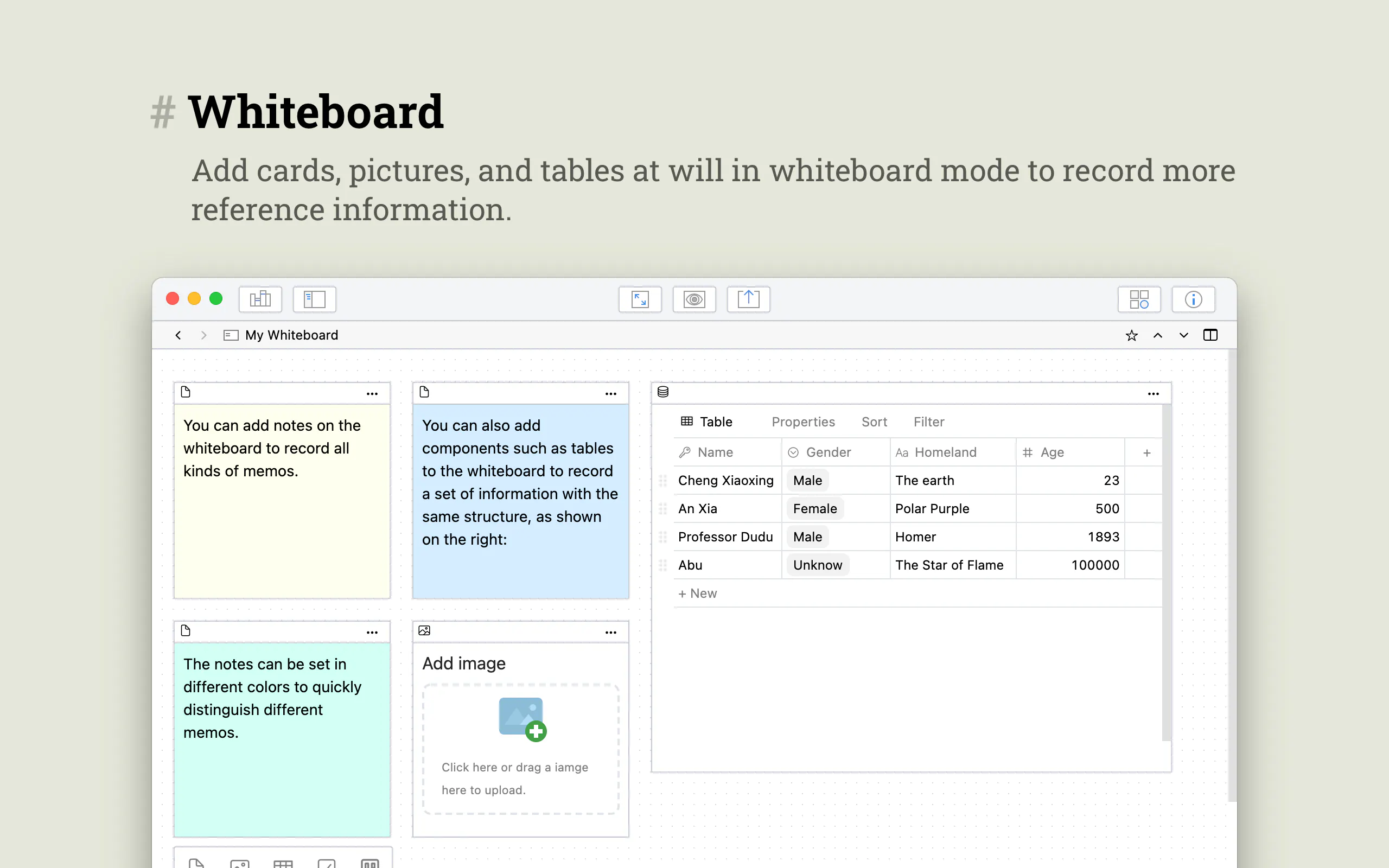Open more options on Add image card
Image resolution: width=1389 pixels, height=868 pixels.
[611, 633]
